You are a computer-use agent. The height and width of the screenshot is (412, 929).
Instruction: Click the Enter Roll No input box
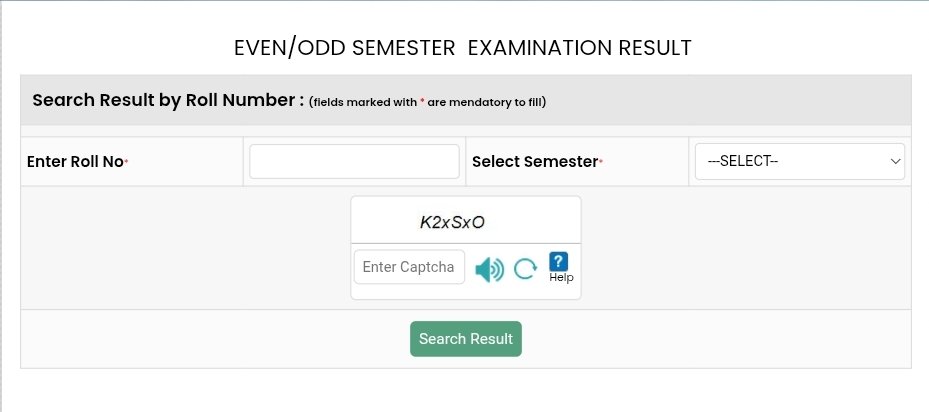click(x=354, y=161)
